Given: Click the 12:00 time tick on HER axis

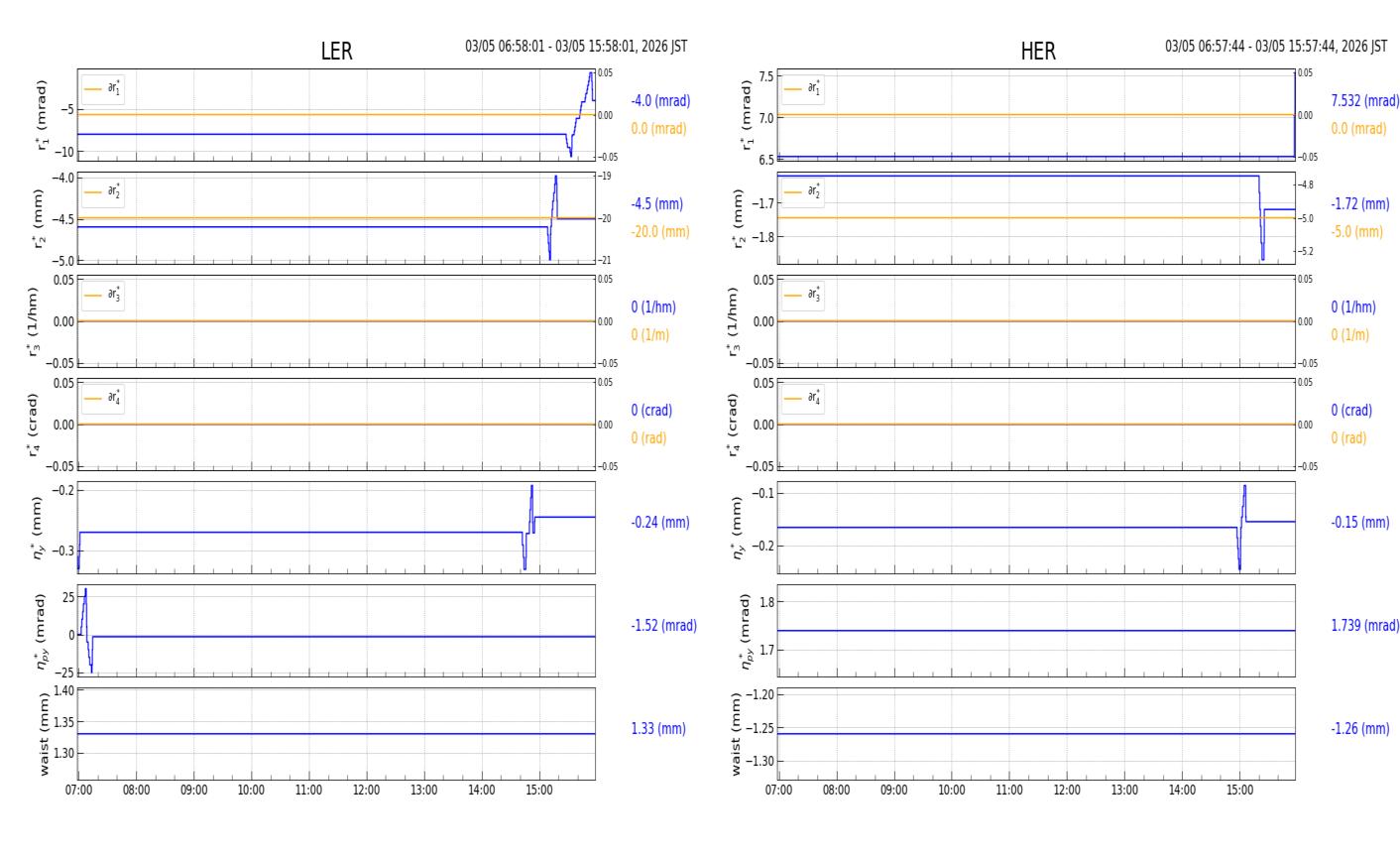Looking at the screenshot, I should tap(1067, 791).
